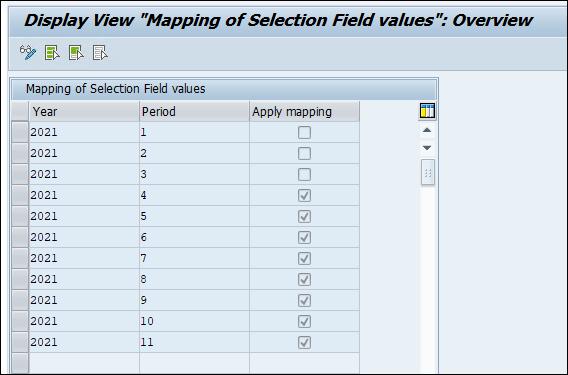
Task: Click the scroll down arrow
Action: point(427,147)
